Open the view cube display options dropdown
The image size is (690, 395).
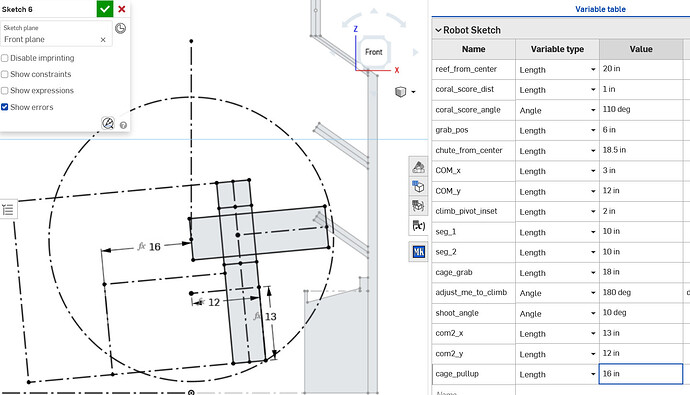(x=405, y=92)
